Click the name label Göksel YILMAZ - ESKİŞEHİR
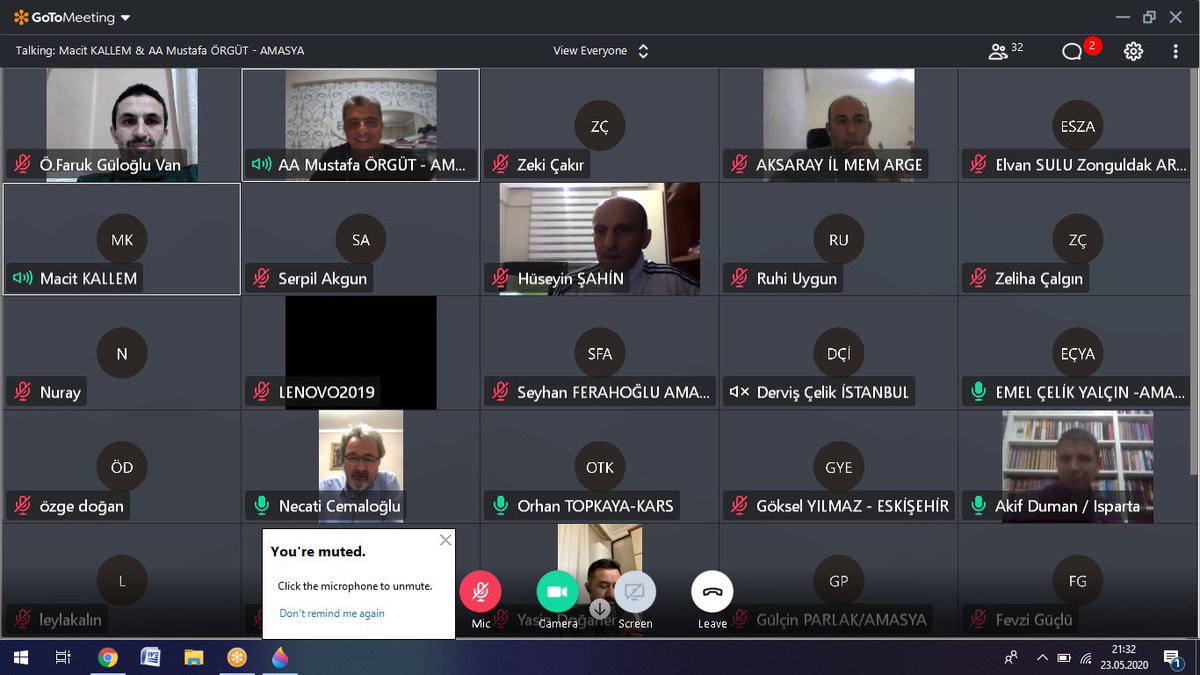 [x=852, y=507]
